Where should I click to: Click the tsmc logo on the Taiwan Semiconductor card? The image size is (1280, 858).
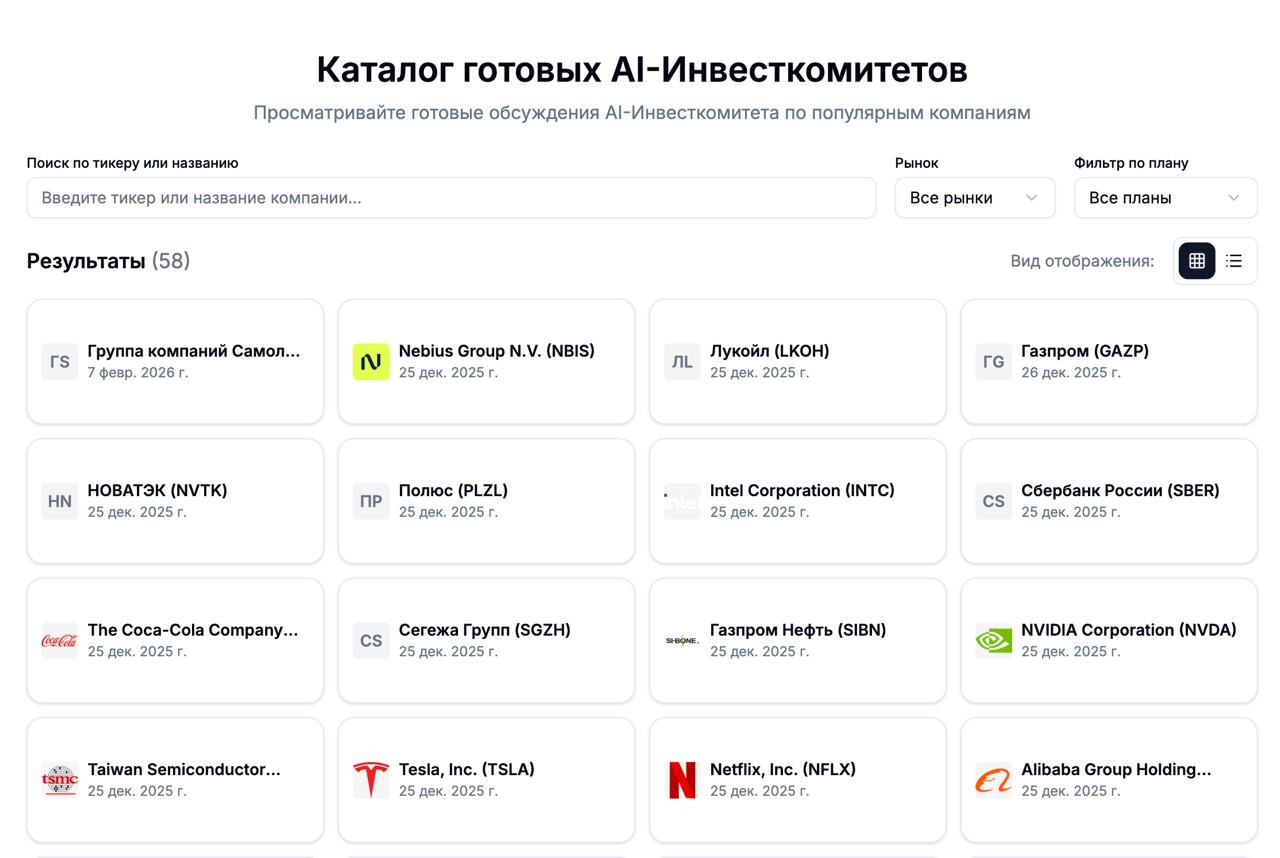click(x=59, y=780)
